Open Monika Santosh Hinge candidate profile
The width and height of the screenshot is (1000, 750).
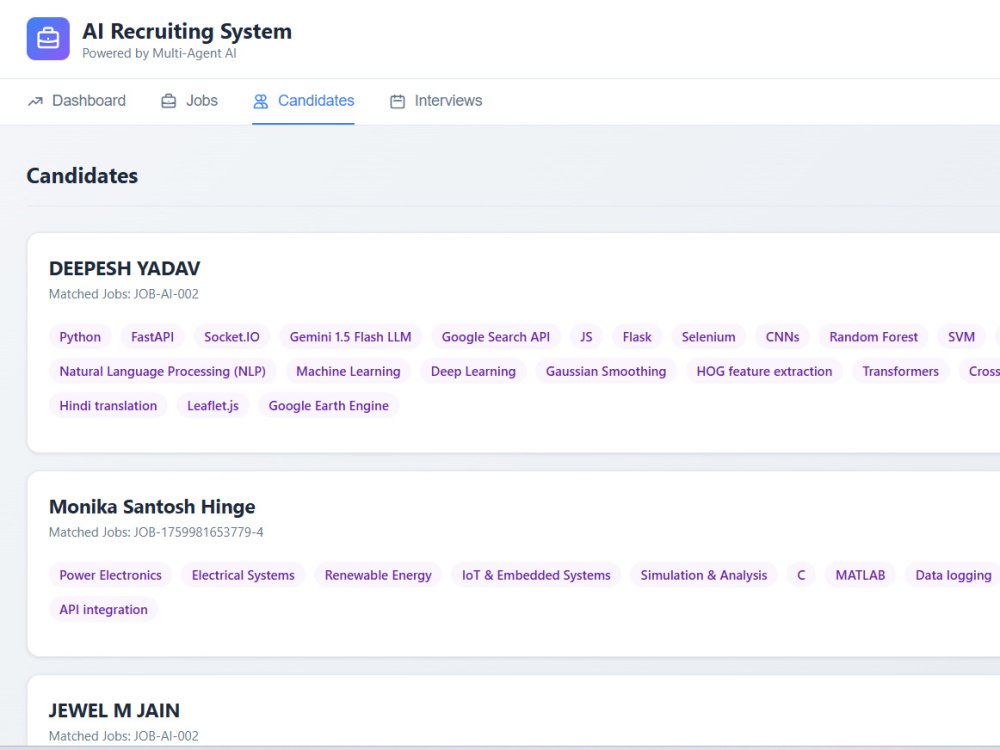point(152,506)
